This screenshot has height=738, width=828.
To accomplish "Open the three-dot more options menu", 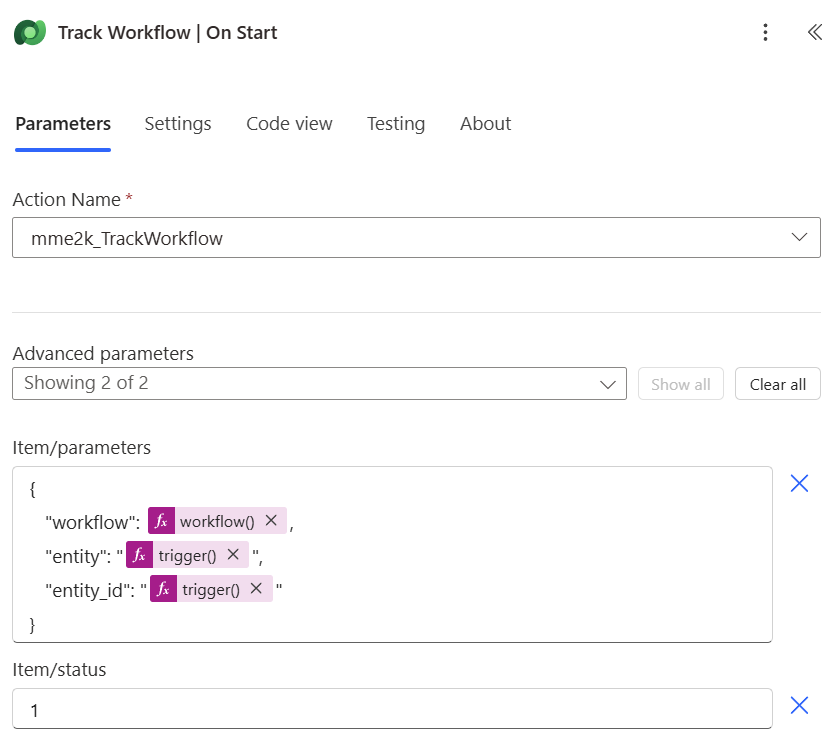I will click(x=765, y=33).
